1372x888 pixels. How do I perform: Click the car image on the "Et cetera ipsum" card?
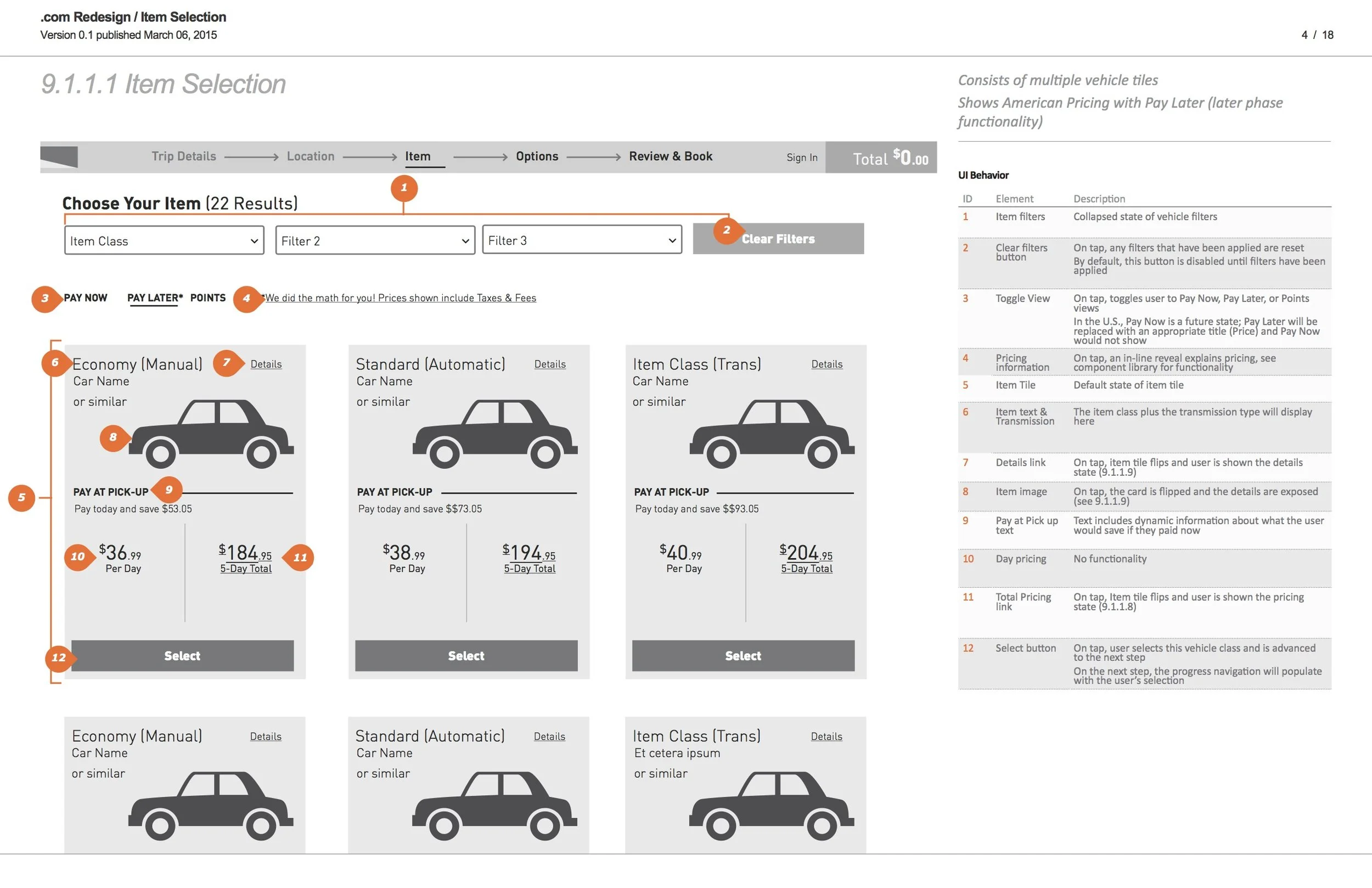(x=772, y=806)
